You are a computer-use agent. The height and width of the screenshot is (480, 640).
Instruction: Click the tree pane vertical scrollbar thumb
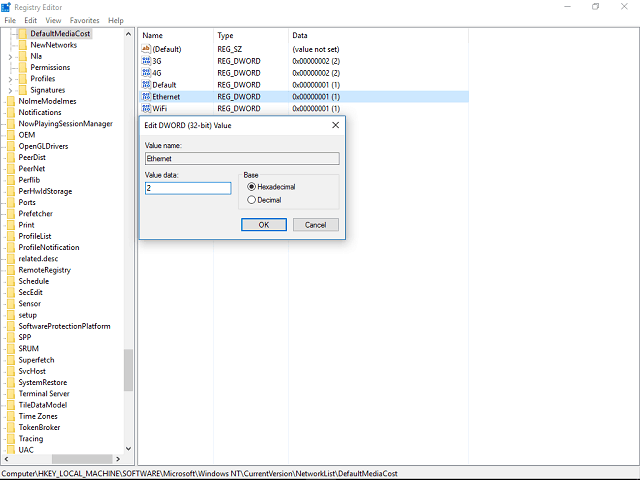click(x=128, y=370)
